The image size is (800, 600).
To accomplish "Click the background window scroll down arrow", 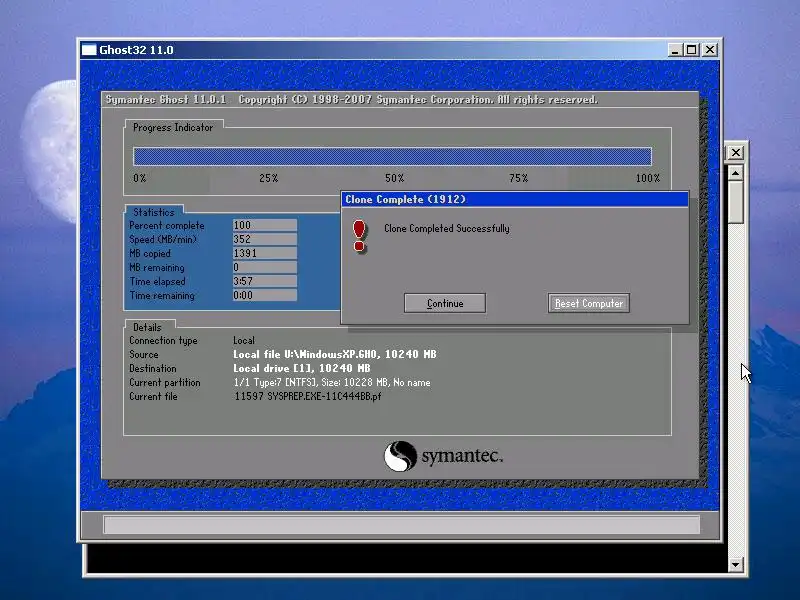I will [735, 564].
